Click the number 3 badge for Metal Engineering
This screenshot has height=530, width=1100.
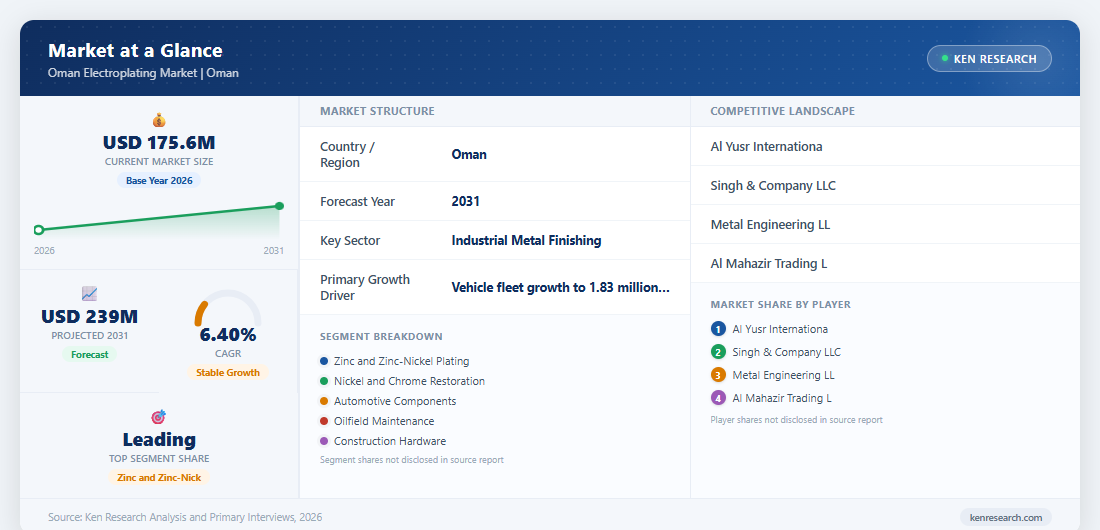(718, 375)
